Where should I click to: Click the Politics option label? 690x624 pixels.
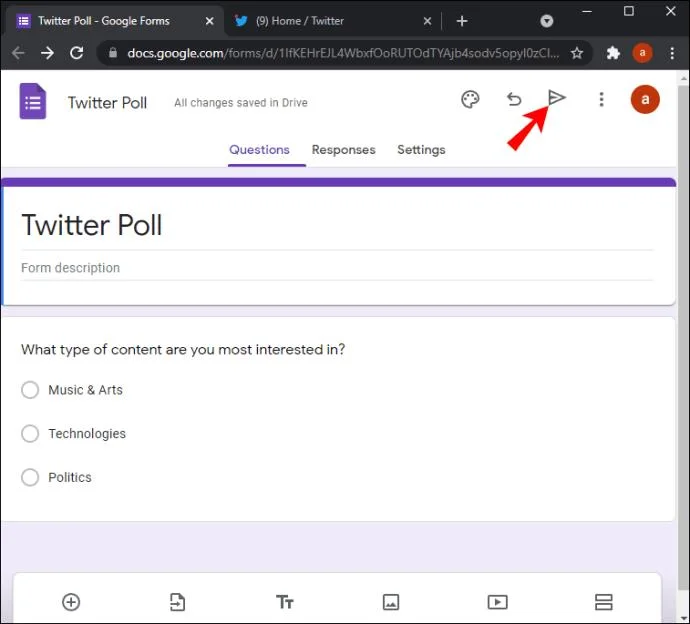point(70,477)
